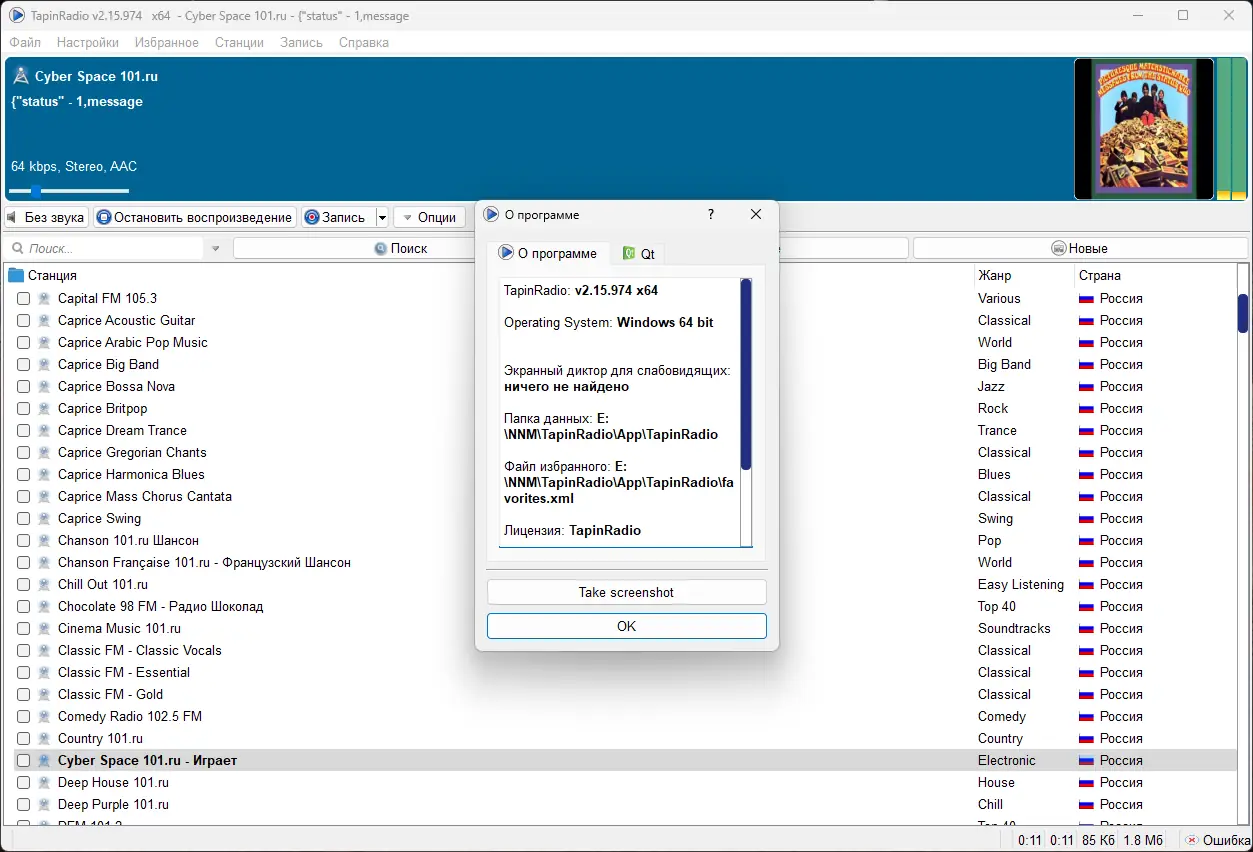Check the box for Caprice Arabic Pop Music

click(23, 342)
